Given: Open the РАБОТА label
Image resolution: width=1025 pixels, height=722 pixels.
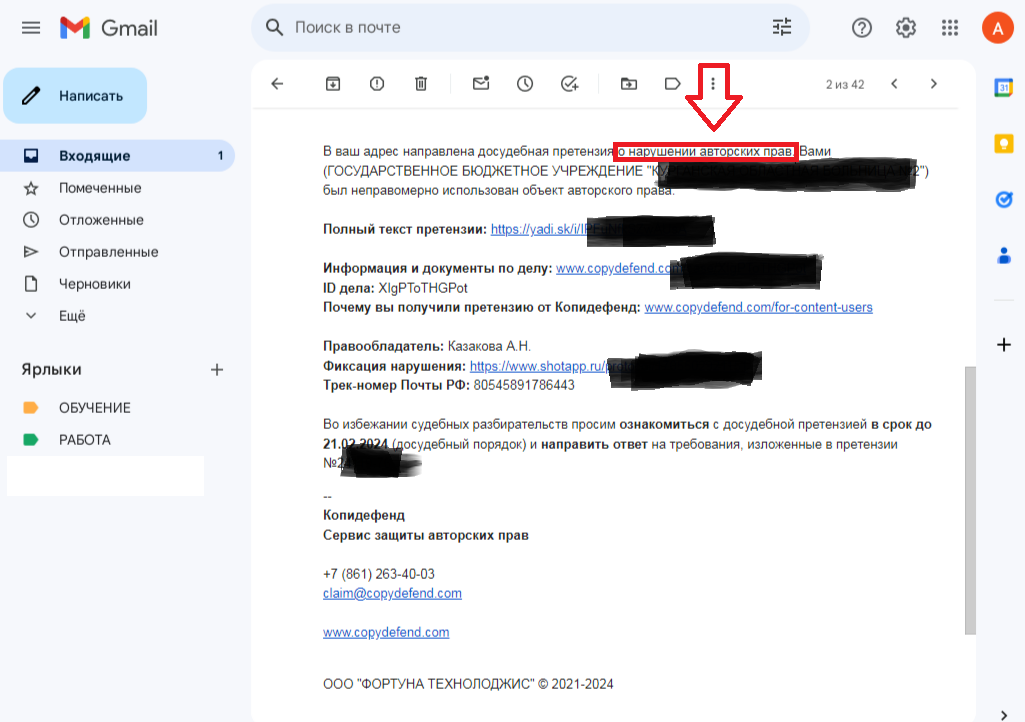Looking at the screenshot, I should click(x=84, y=439).
